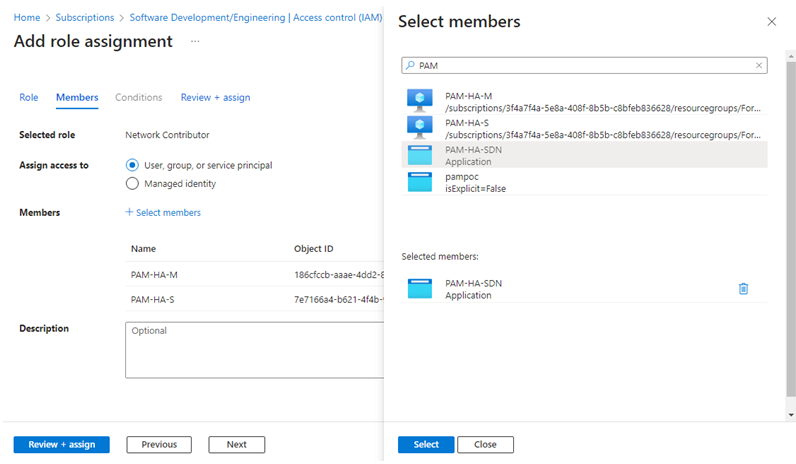Click Object ID 186cfccb-aaae-4dd2 cell
The height and width of the screenshot is (464, 796).
(339, 275)
